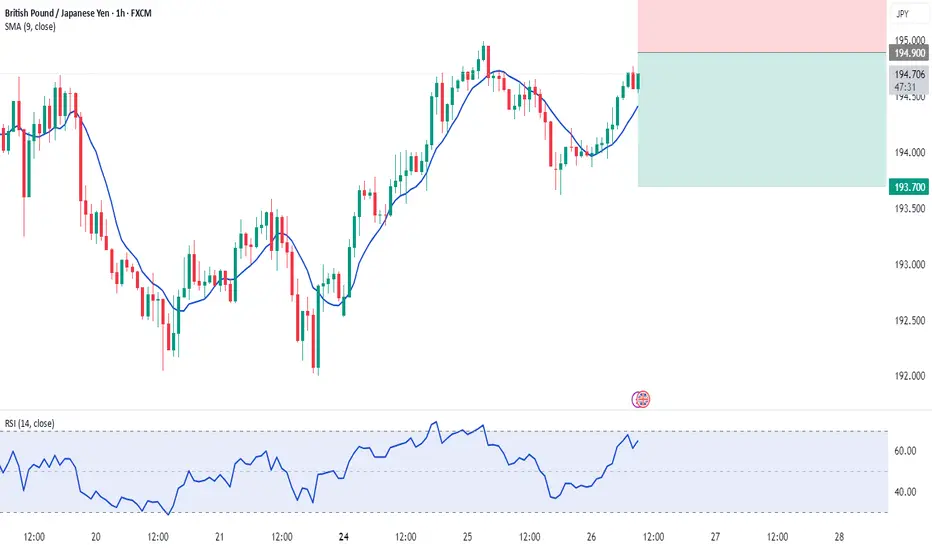
Task: Select the 193.700 target price label
Action: click(x=909, y=187)
